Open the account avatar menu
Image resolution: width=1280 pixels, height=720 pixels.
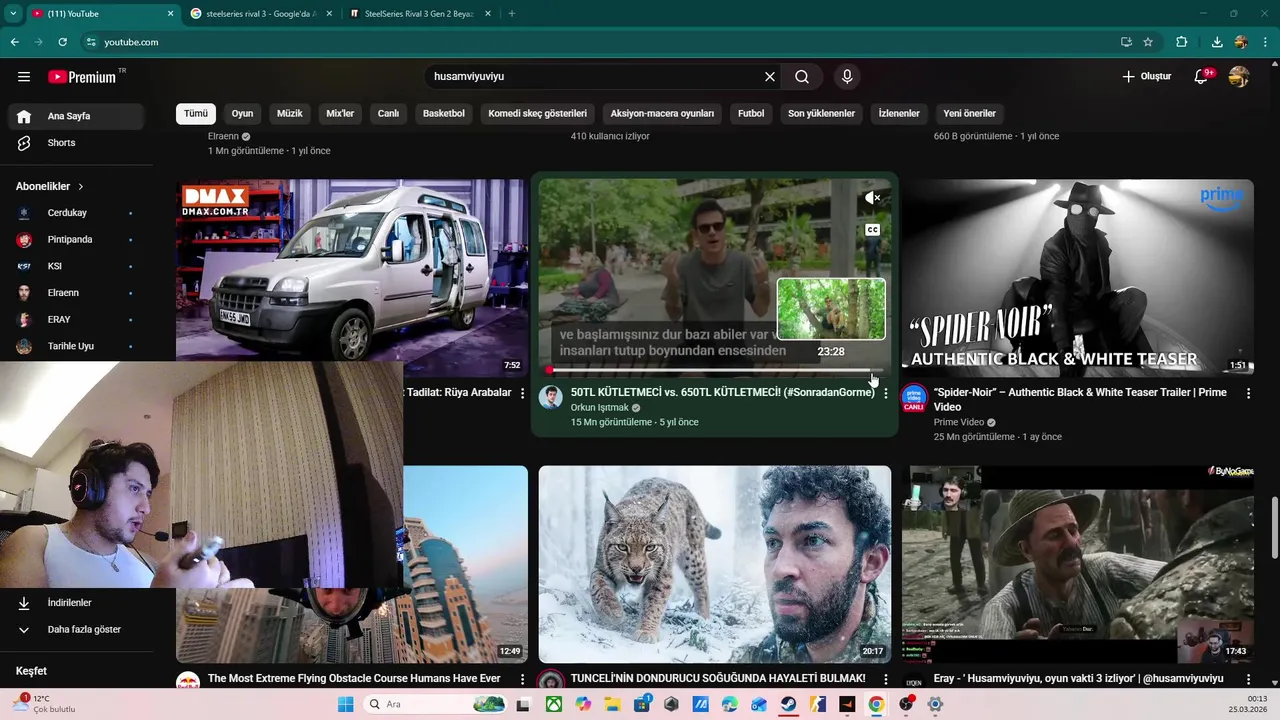(1239, 77)
